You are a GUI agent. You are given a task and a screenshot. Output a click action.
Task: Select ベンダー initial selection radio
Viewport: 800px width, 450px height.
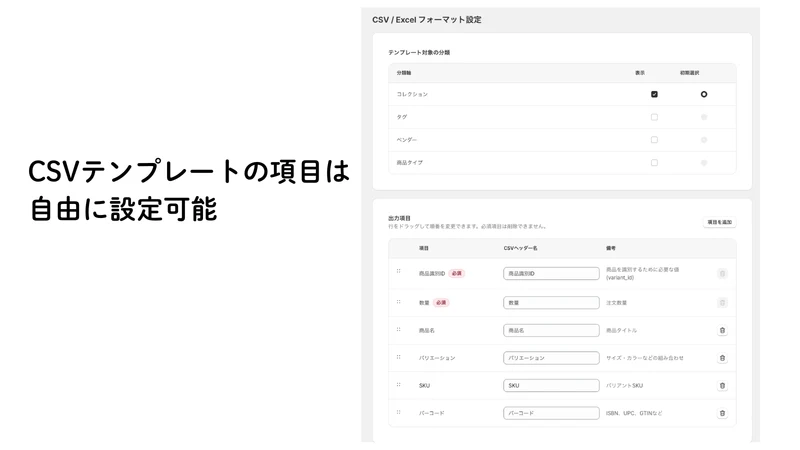(x=704, y=139)
